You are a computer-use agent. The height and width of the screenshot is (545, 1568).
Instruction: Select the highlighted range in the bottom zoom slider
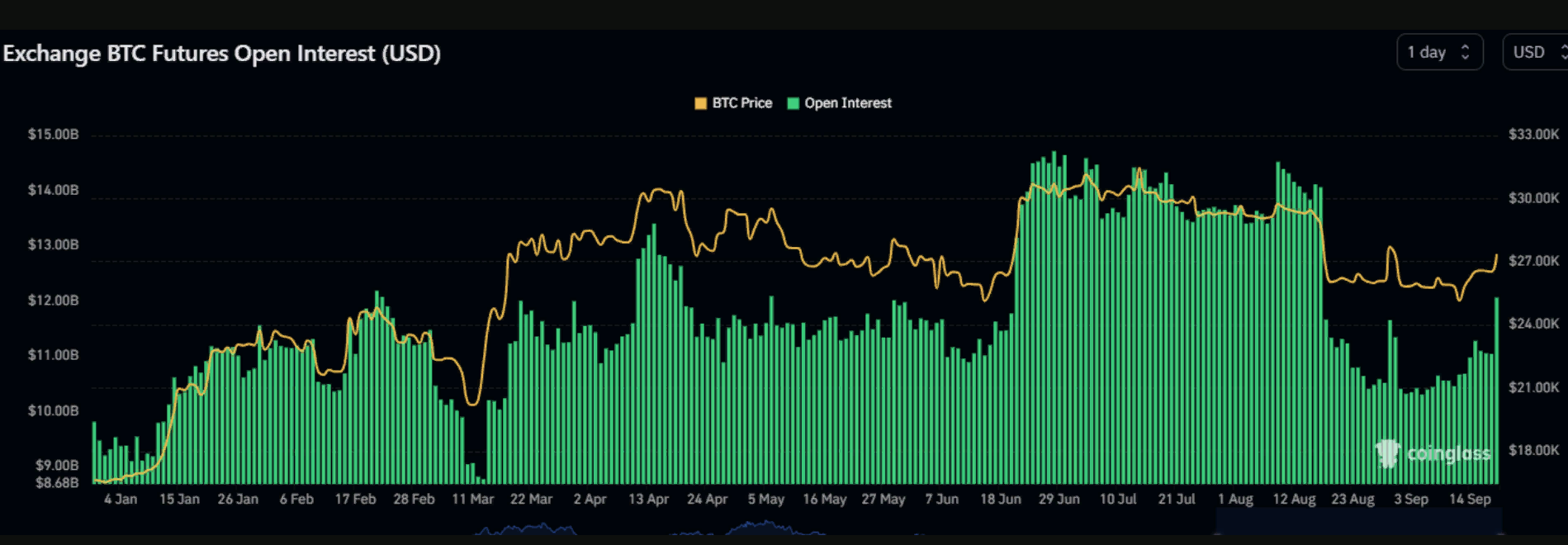(1357, 522)
